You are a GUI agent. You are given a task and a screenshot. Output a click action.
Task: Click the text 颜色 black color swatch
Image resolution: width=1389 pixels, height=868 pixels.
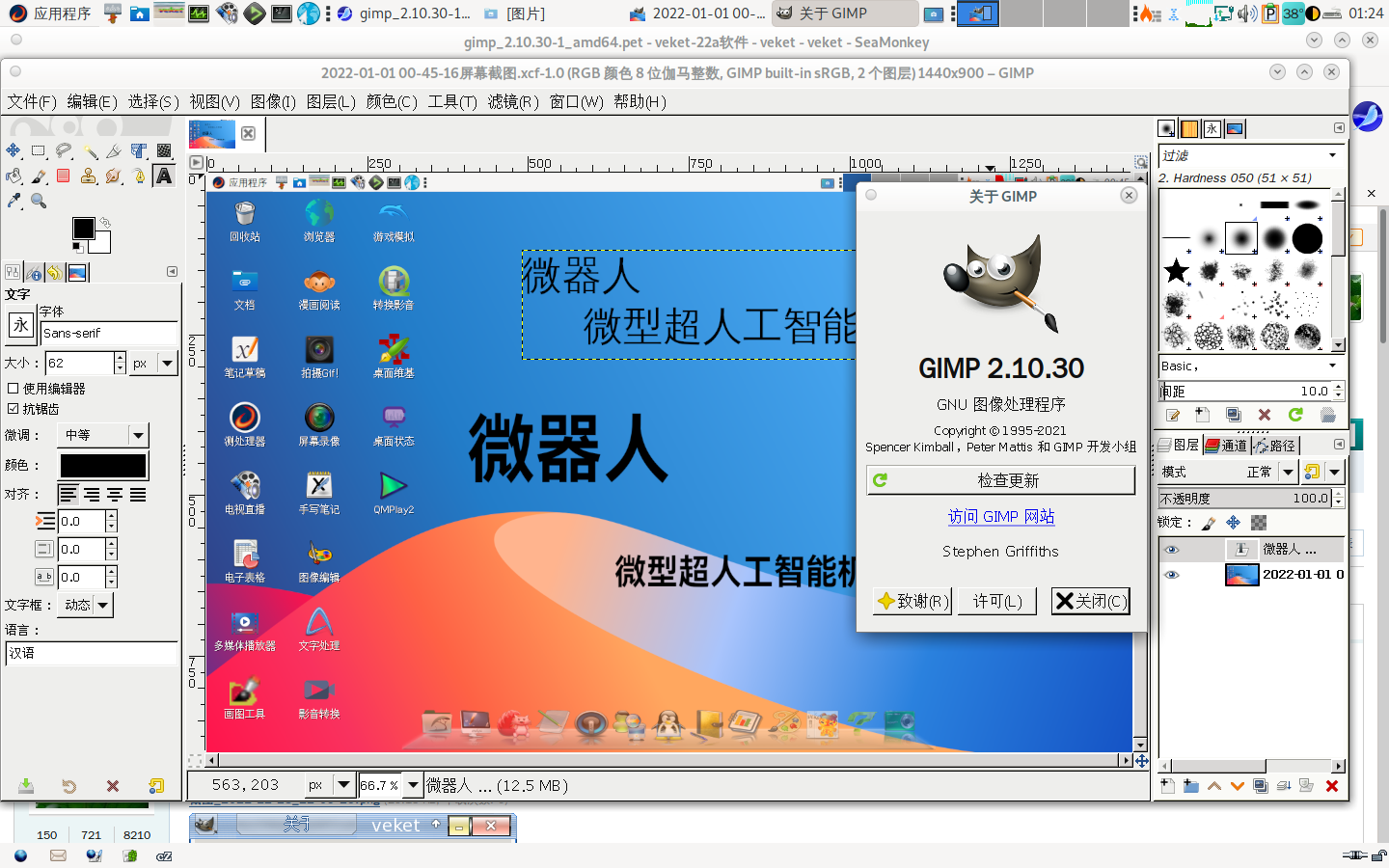coord(103,466)
